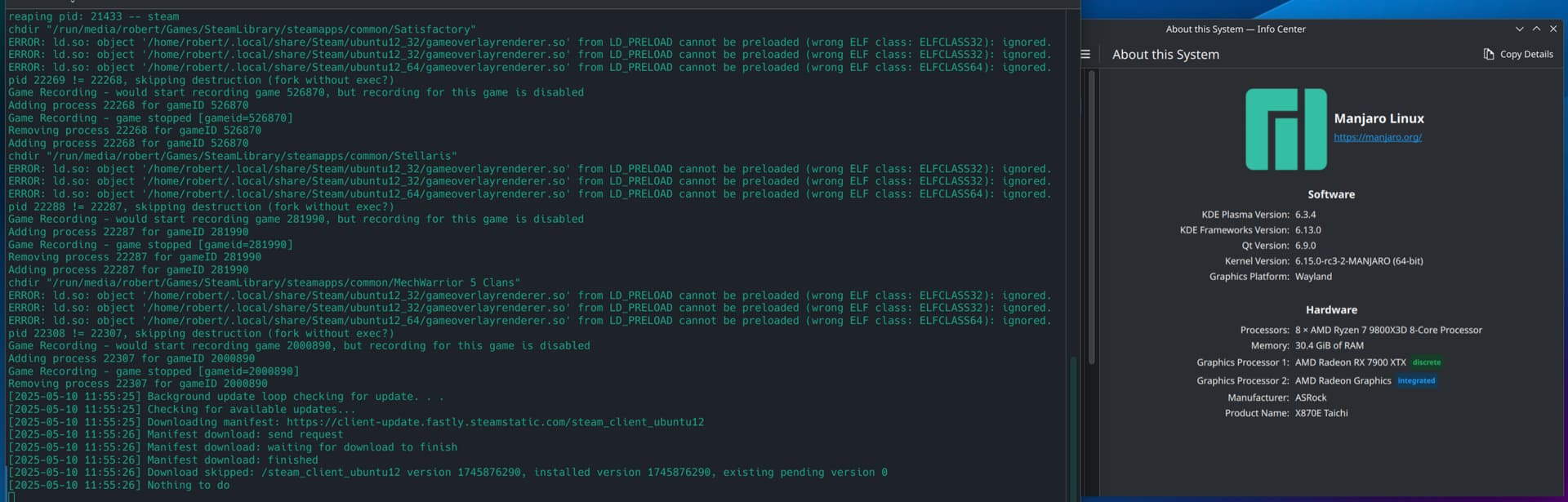Click the Manjaro Linux logo
The image size is (1568, 502).
1285,129
